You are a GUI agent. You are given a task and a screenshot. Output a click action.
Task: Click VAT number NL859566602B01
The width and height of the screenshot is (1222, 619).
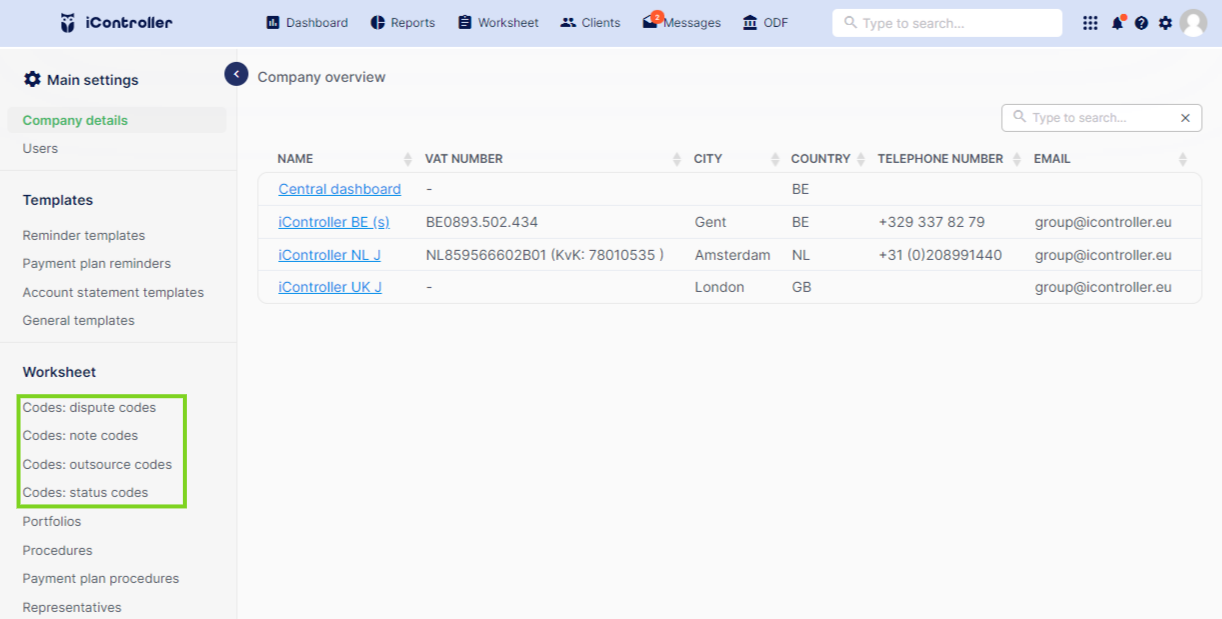pyautogui.click(x=545, y=255)
